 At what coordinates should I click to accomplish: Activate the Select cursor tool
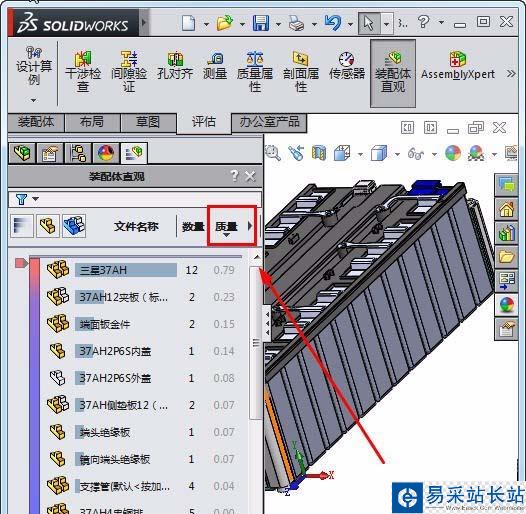pos(369,23)
